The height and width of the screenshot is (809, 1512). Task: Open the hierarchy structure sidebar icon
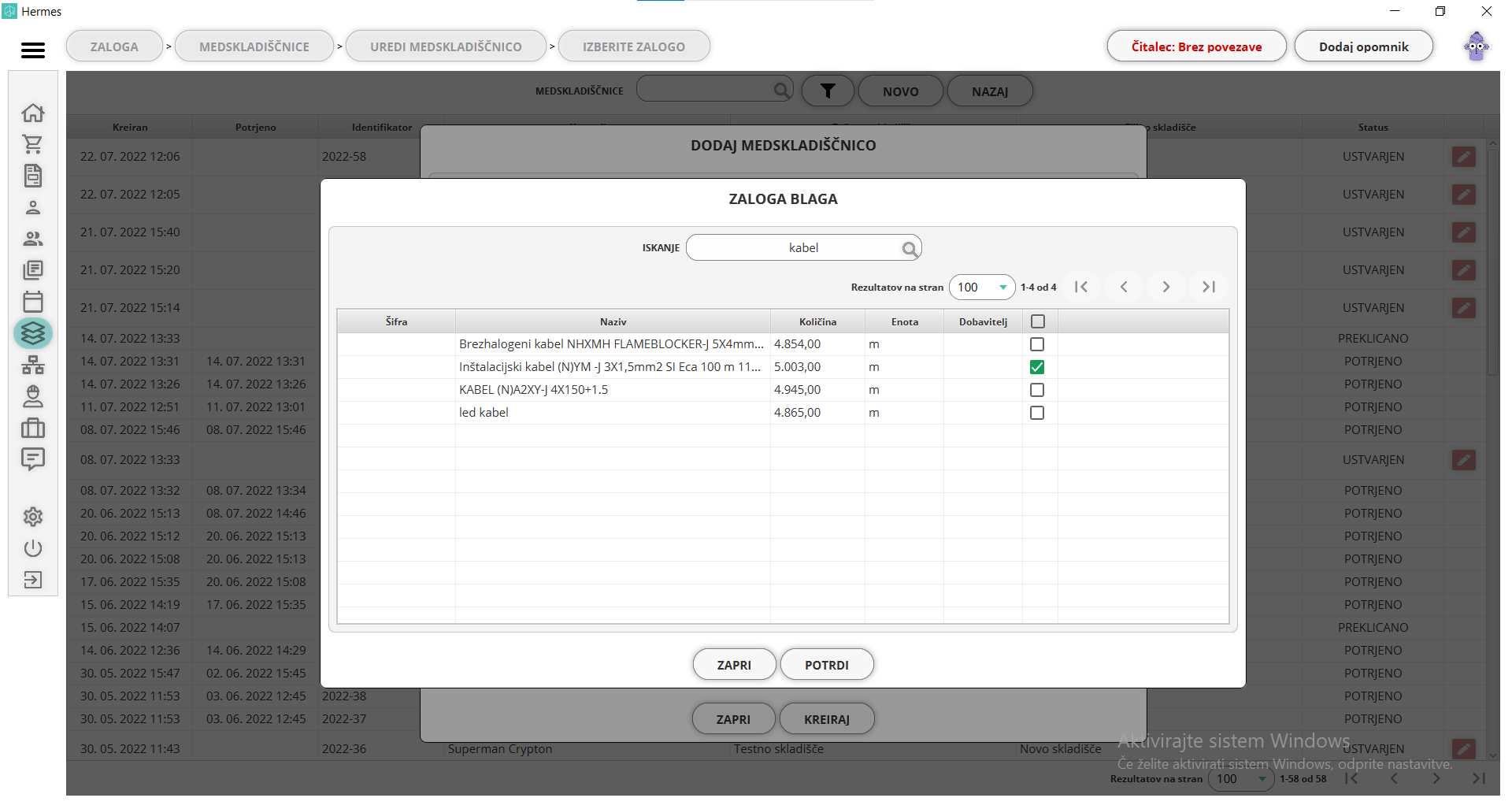pyautogui.click(x=33, y=365)
